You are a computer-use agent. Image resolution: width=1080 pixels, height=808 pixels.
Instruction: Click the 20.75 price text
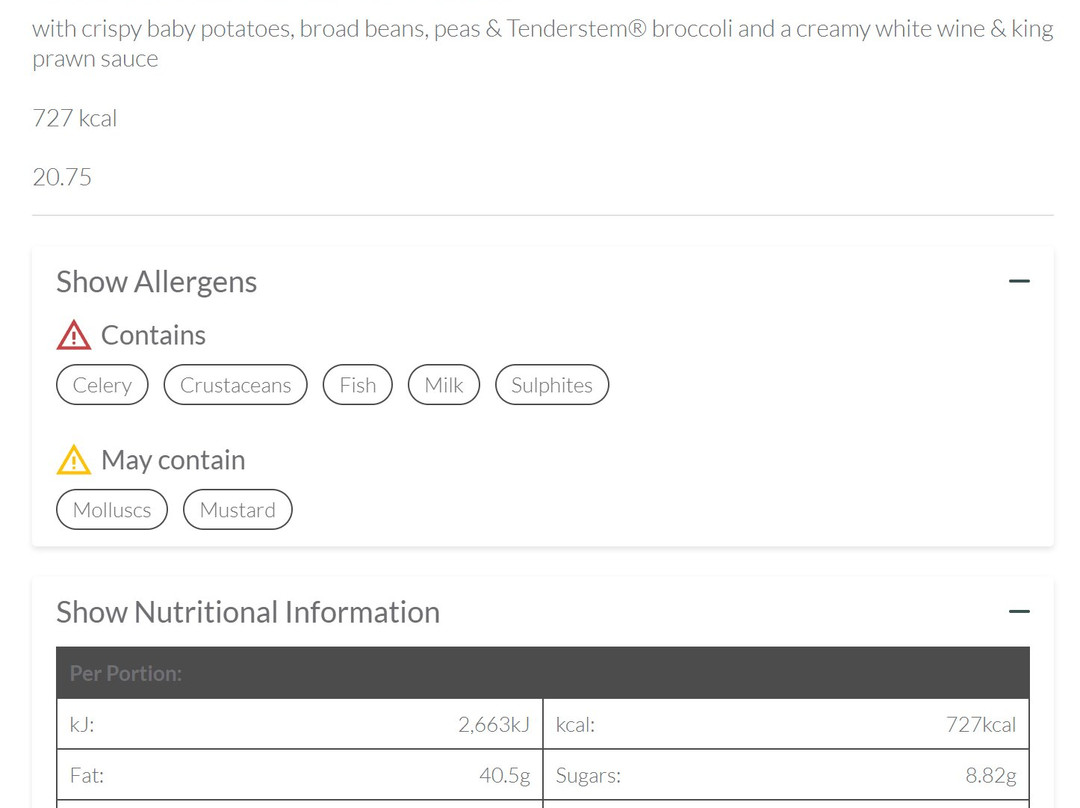click(62, 177)
